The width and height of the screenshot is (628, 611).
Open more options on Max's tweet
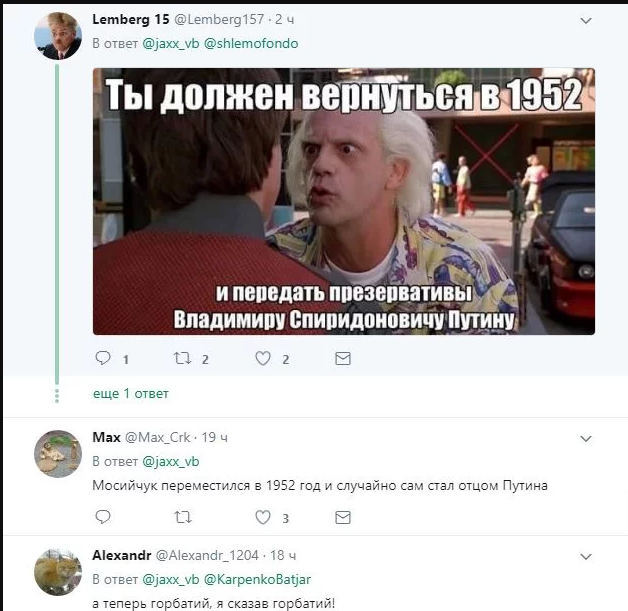pyautogui.click(x=586, y=439)
